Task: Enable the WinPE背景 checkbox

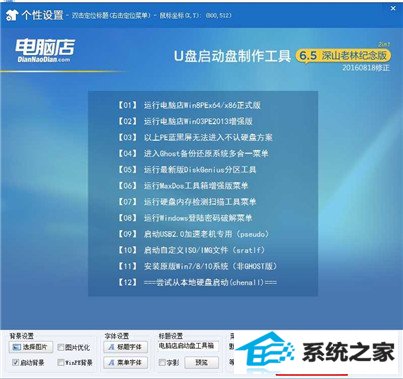Action: click(x=61, y=362)
